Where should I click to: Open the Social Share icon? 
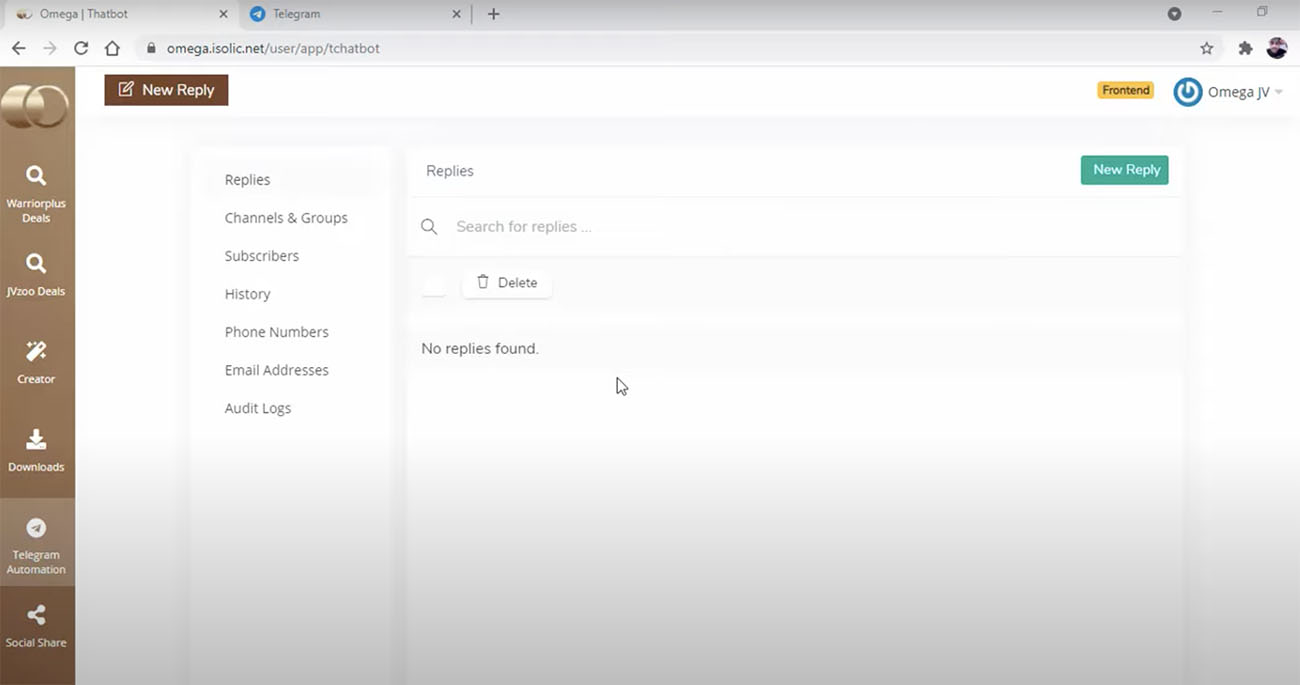tap(36, 615)
